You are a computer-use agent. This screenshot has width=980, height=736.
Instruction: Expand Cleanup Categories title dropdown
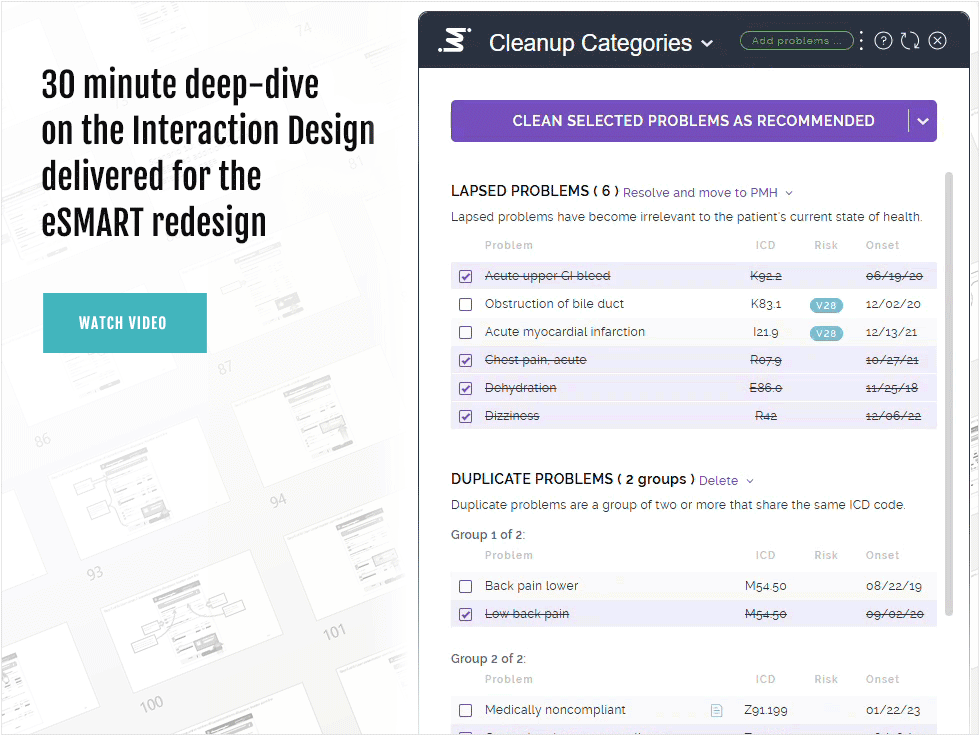click(x=707, y=44)
